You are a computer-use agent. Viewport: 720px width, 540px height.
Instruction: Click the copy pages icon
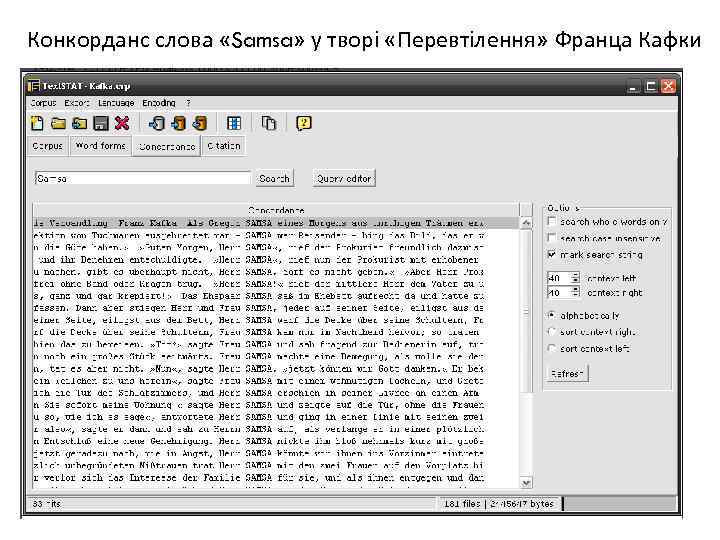coord(269,123)
